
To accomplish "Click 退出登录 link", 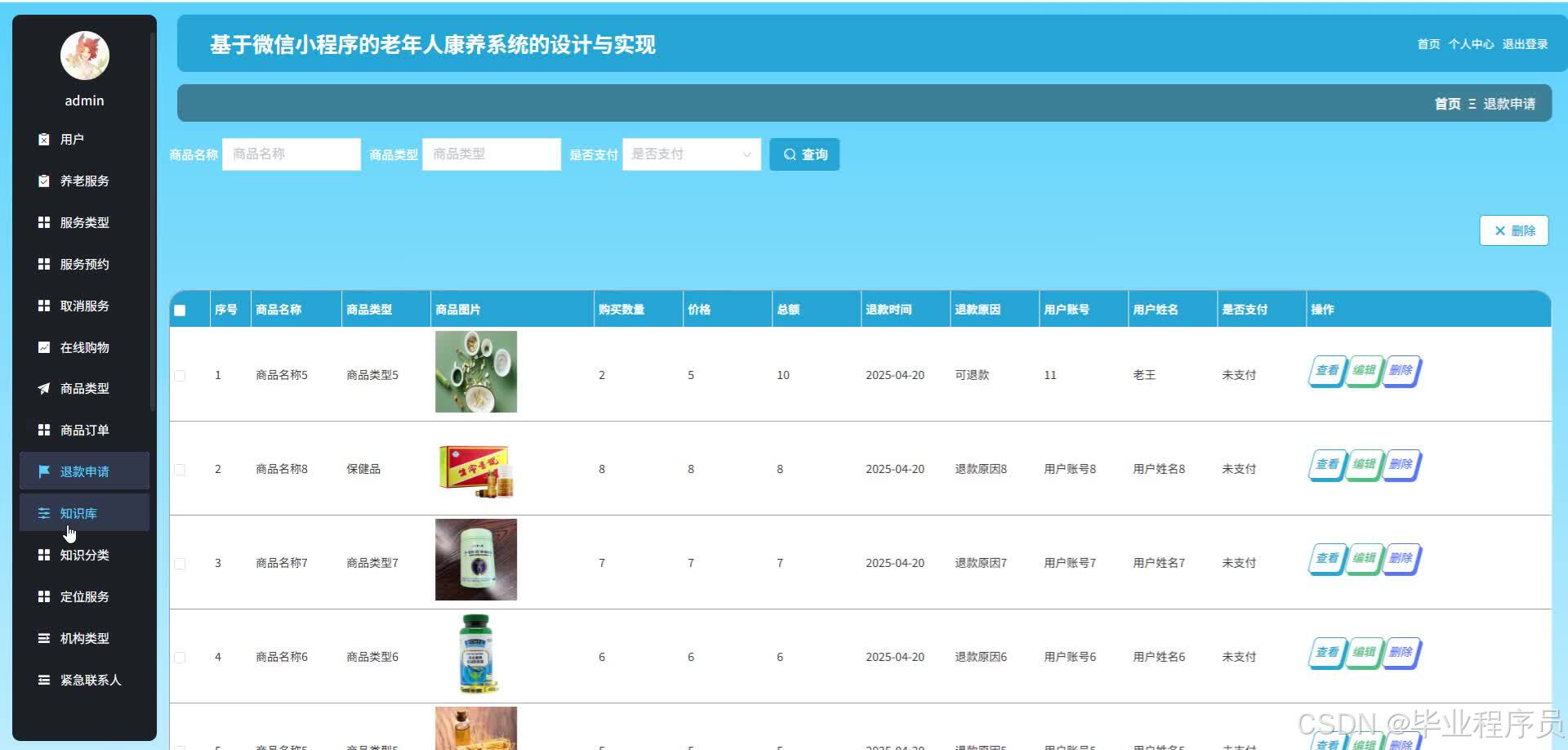I will point(1525,44).
